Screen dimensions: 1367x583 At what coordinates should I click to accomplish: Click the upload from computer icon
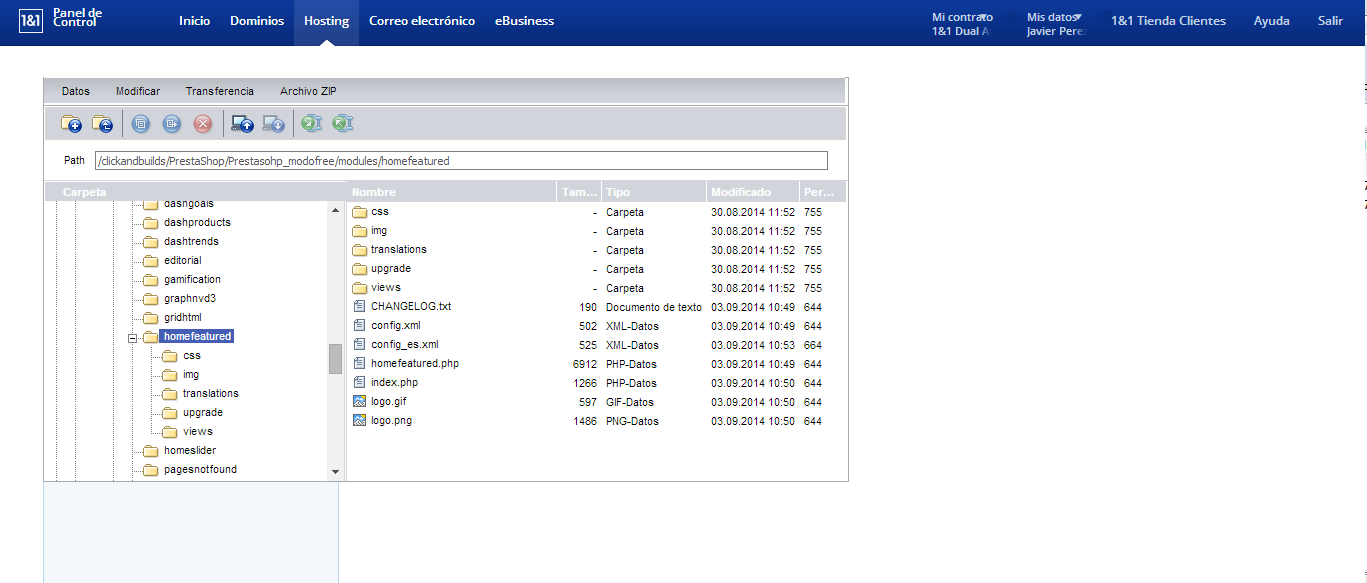(242, 124)
